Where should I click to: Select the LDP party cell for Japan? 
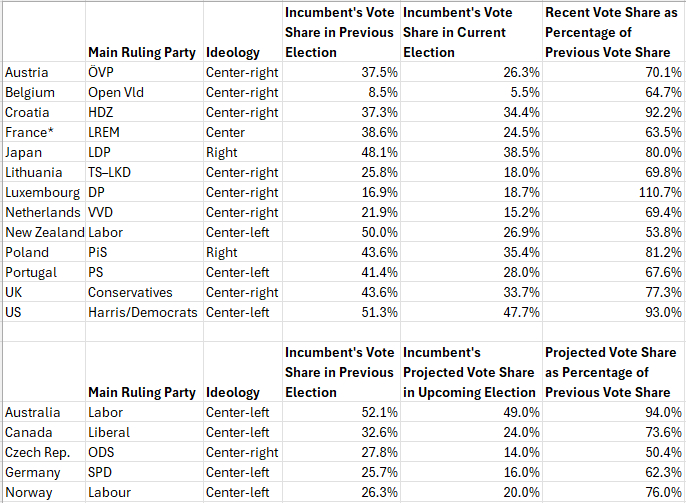click(143, 152)
